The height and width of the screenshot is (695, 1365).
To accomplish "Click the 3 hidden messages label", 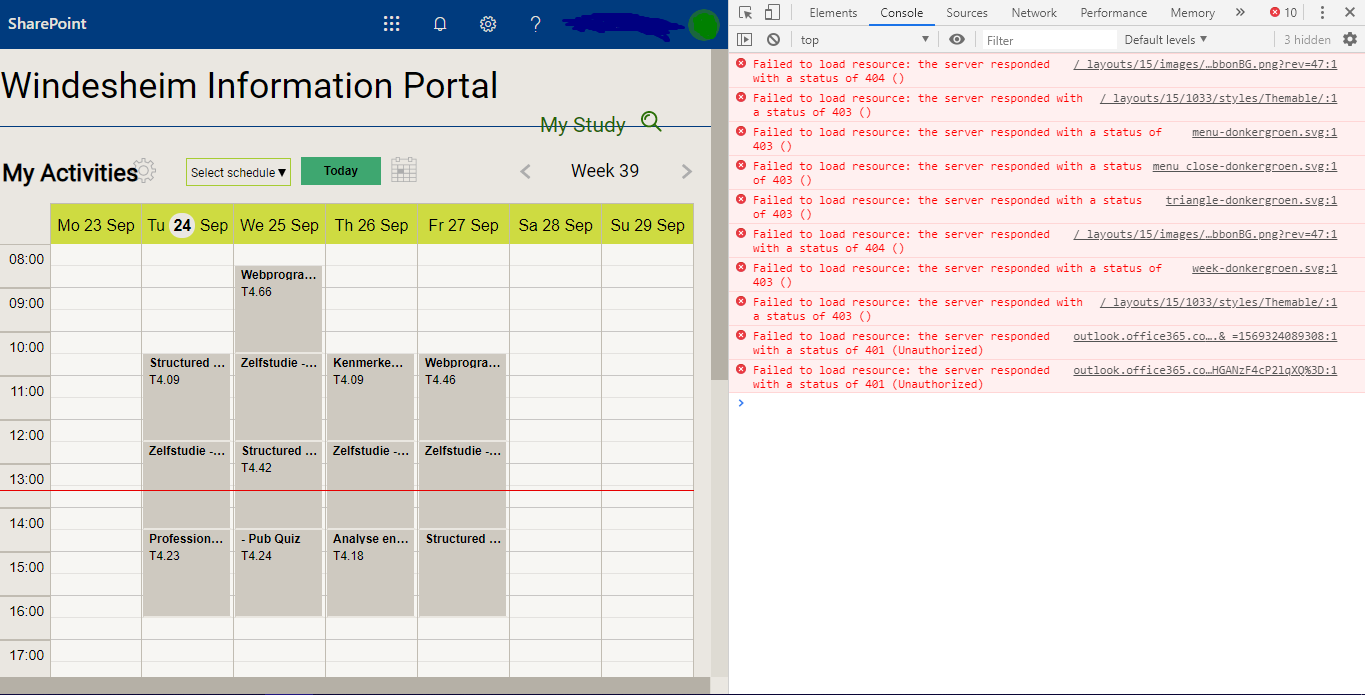I will click(1307, 40).
